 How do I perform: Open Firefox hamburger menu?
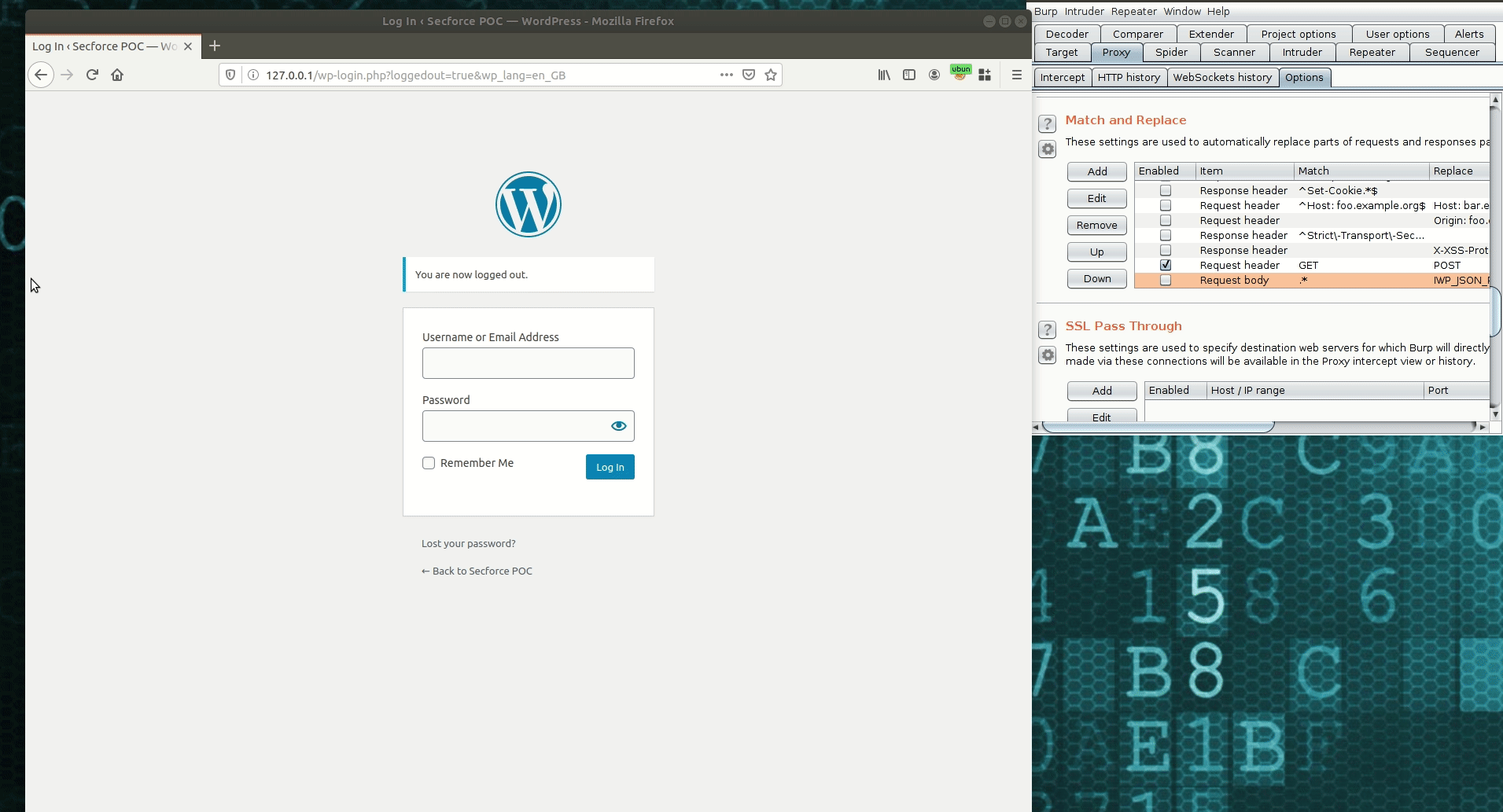pos(1017,75)
